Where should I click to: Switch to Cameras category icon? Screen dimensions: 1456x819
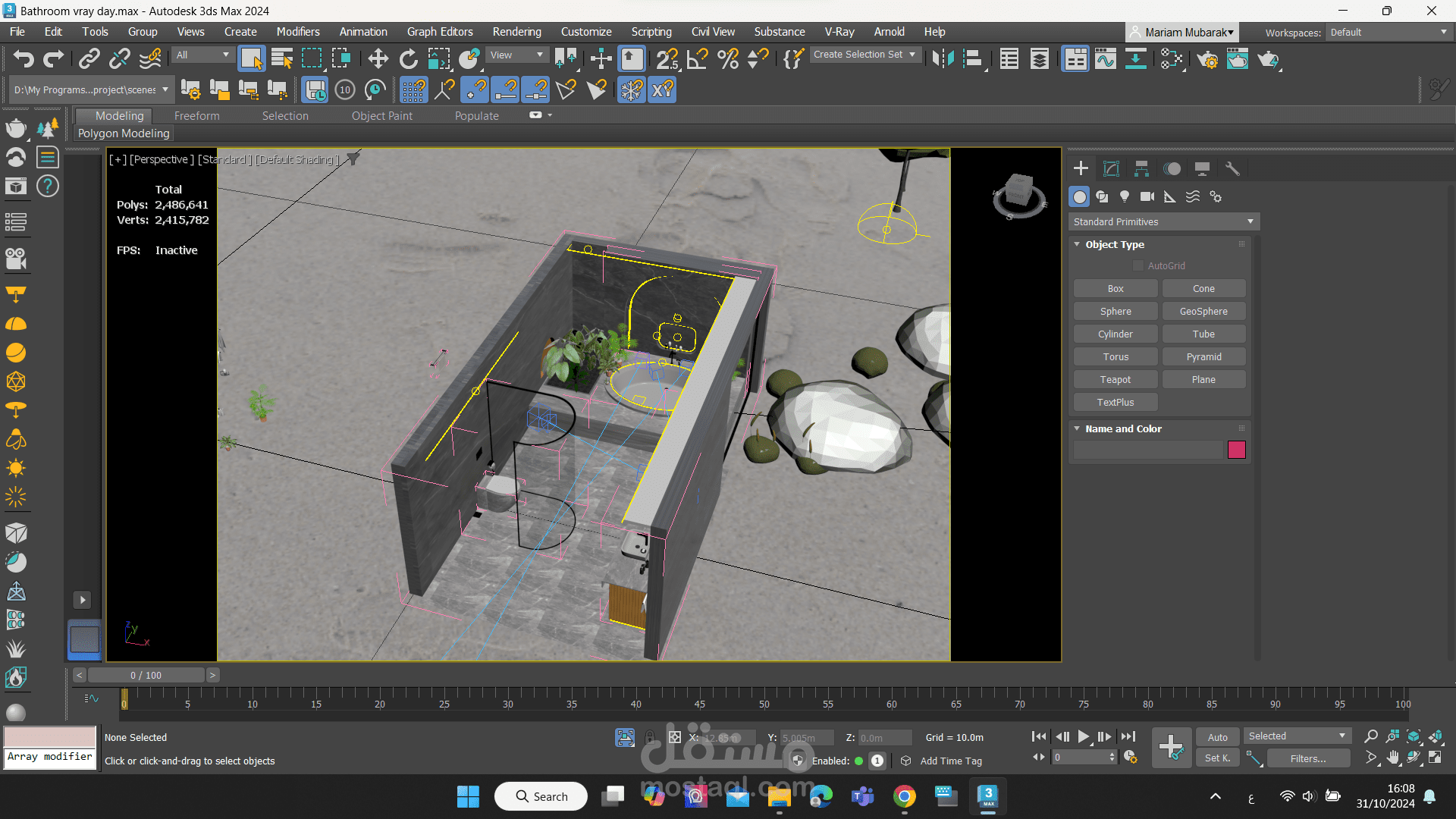pos(1147,196)
